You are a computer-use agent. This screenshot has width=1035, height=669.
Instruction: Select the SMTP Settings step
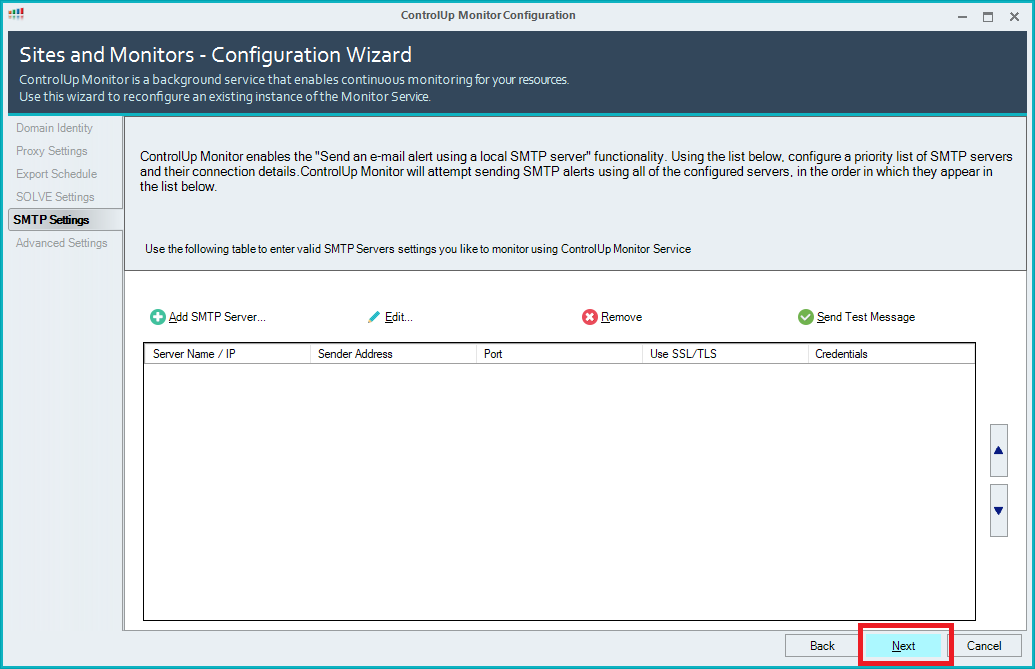click(x=51, y=220)
